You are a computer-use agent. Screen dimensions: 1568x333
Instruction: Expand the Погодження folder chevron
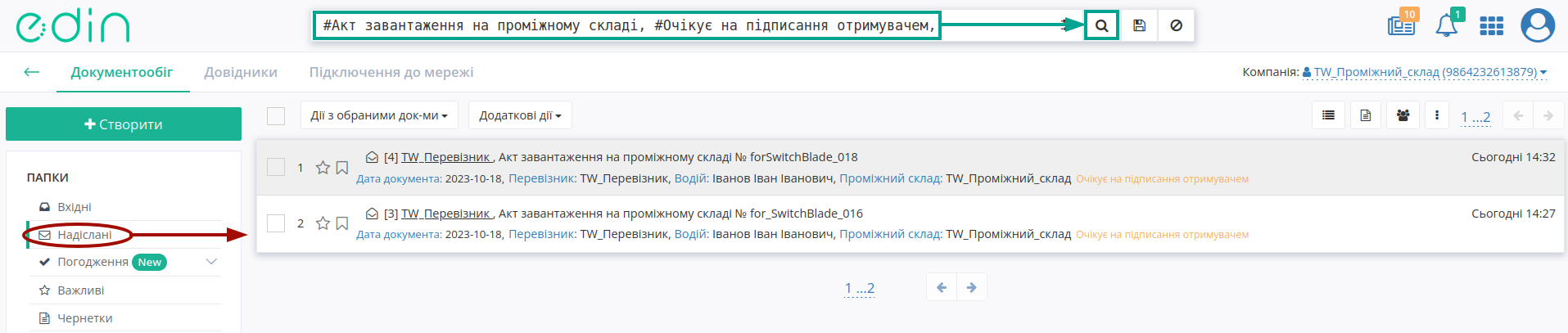click(211, 262)
